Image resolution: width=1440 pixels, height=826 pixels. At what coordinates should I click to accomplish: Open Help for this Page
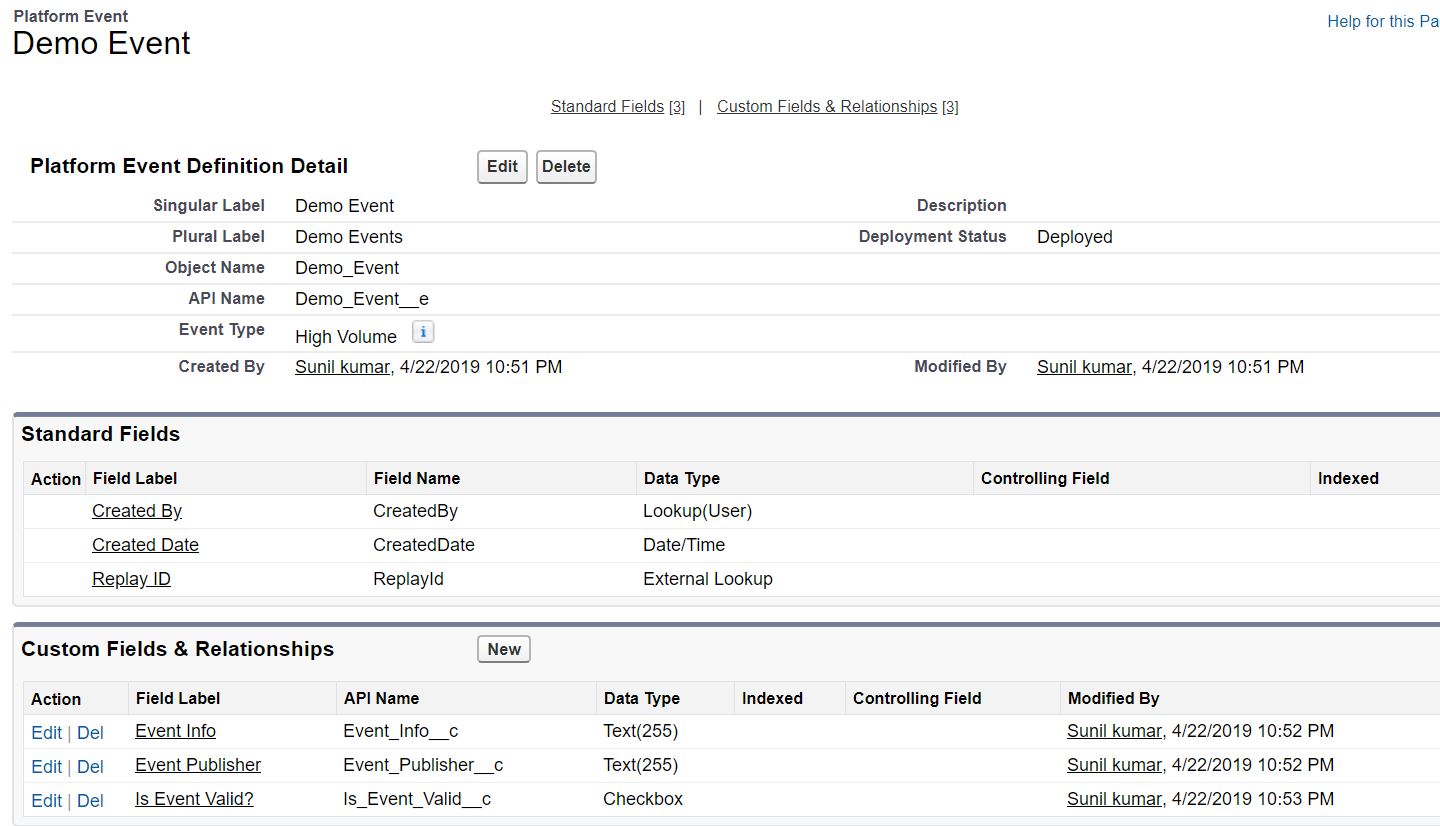[x=1383, y=21]
